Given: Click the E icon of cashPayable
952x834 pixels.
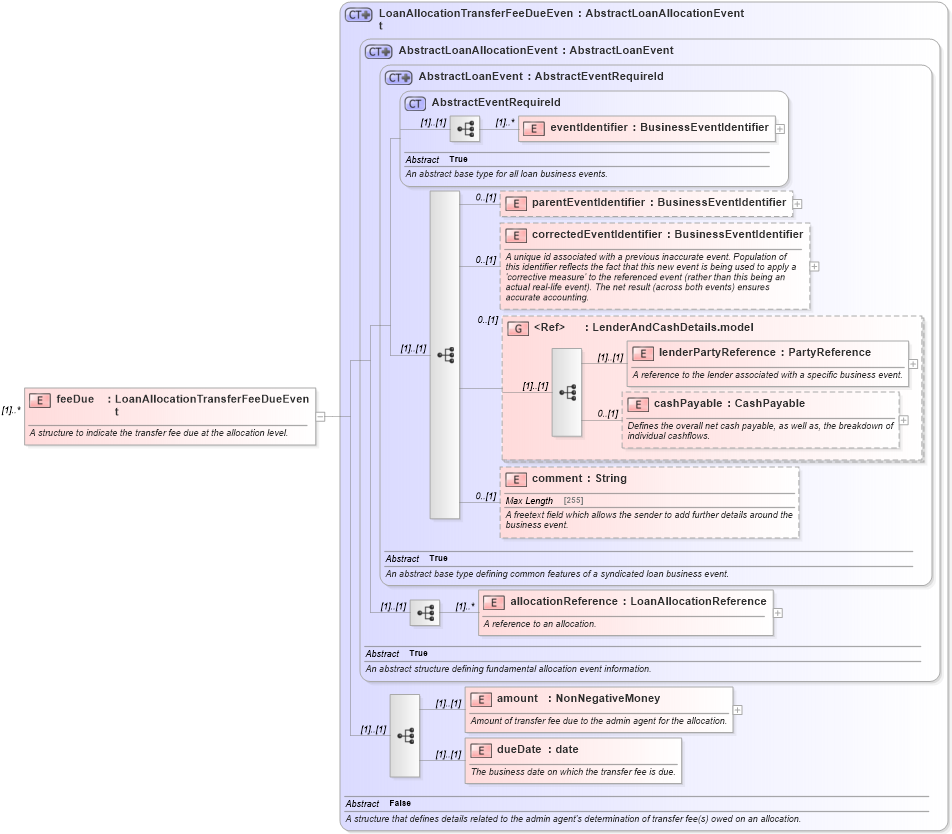Looking at the screenshot, I should [640, 403].
